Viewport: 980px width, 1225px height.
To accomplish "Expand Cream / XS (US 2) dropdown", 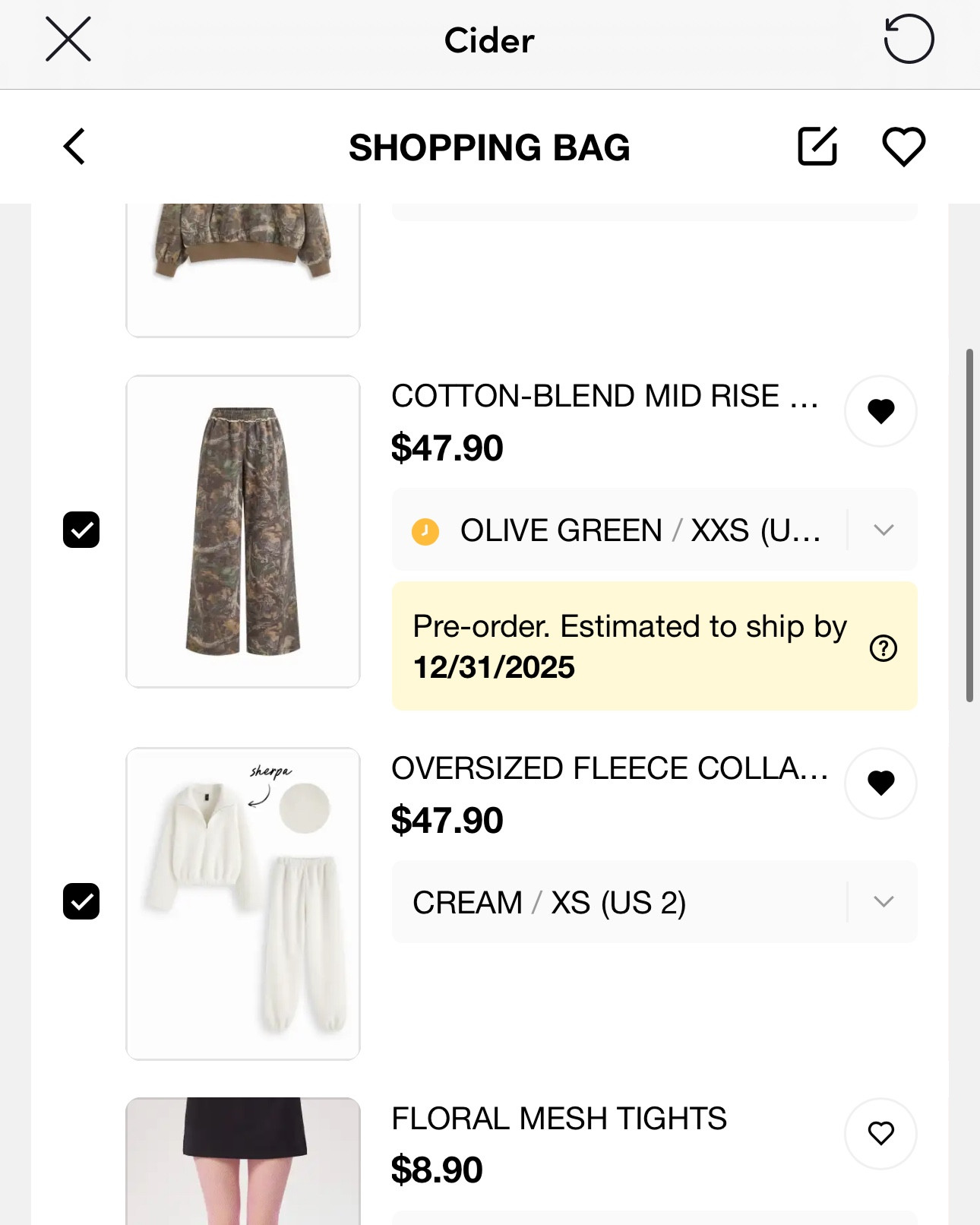I will tap(883, 902).
